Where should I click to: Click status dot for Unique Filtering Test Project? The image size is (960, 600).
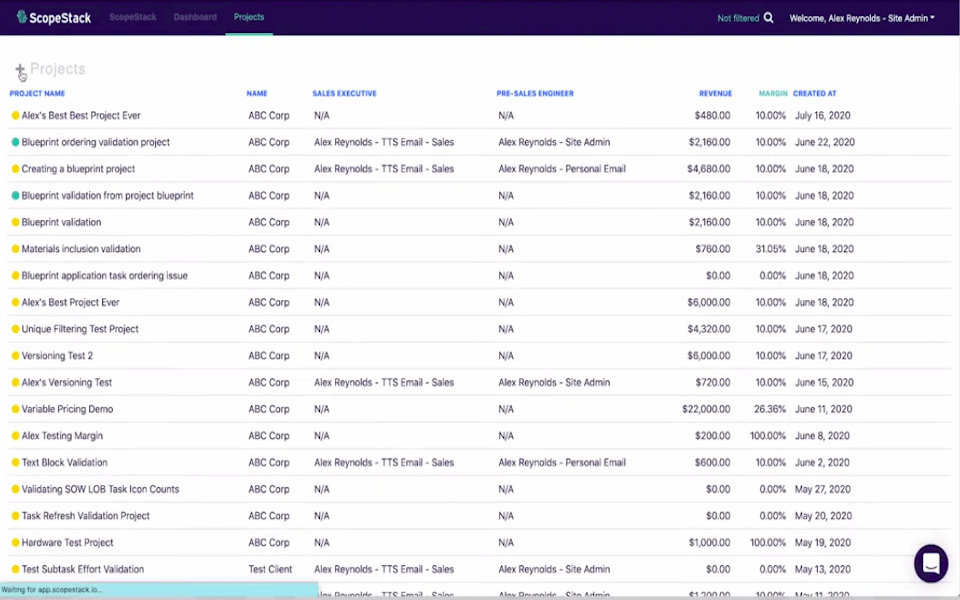pyautogui.click(x=15, y=329)
